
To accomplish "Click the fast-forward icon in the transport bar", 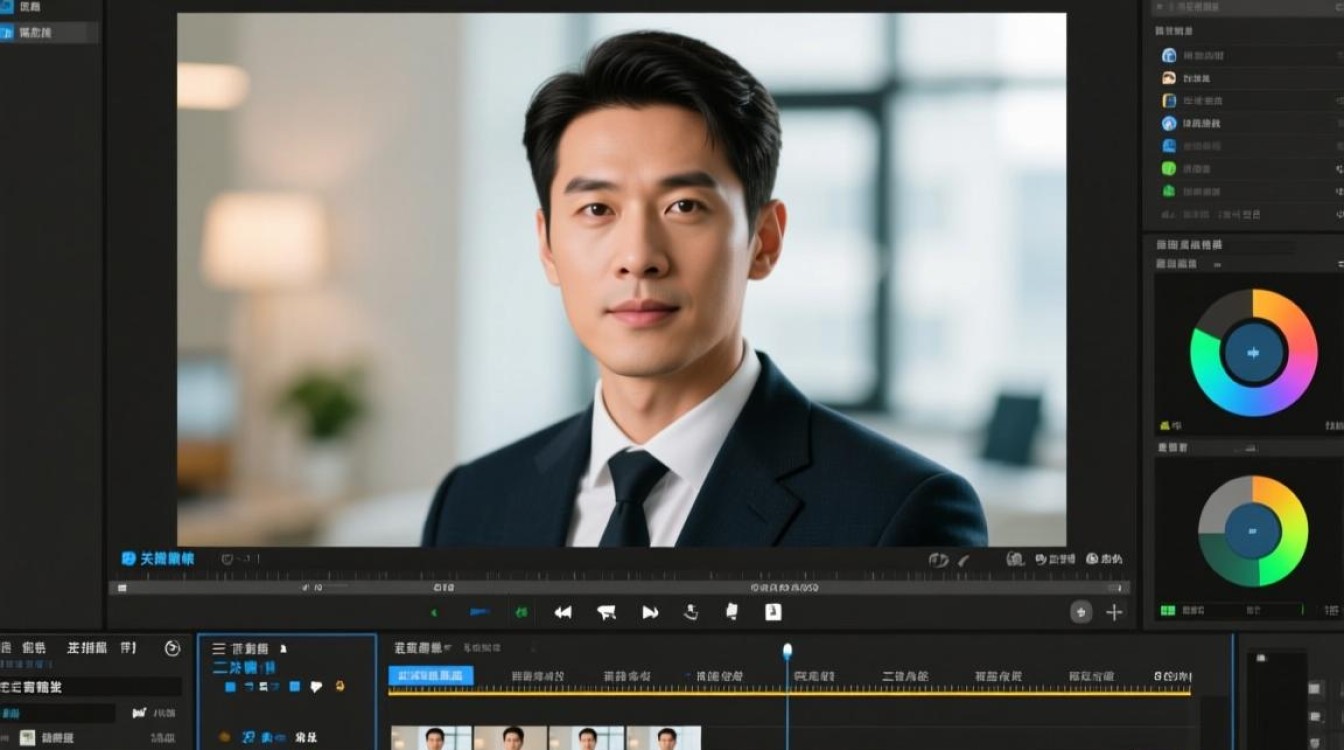I will pos(650,613).
